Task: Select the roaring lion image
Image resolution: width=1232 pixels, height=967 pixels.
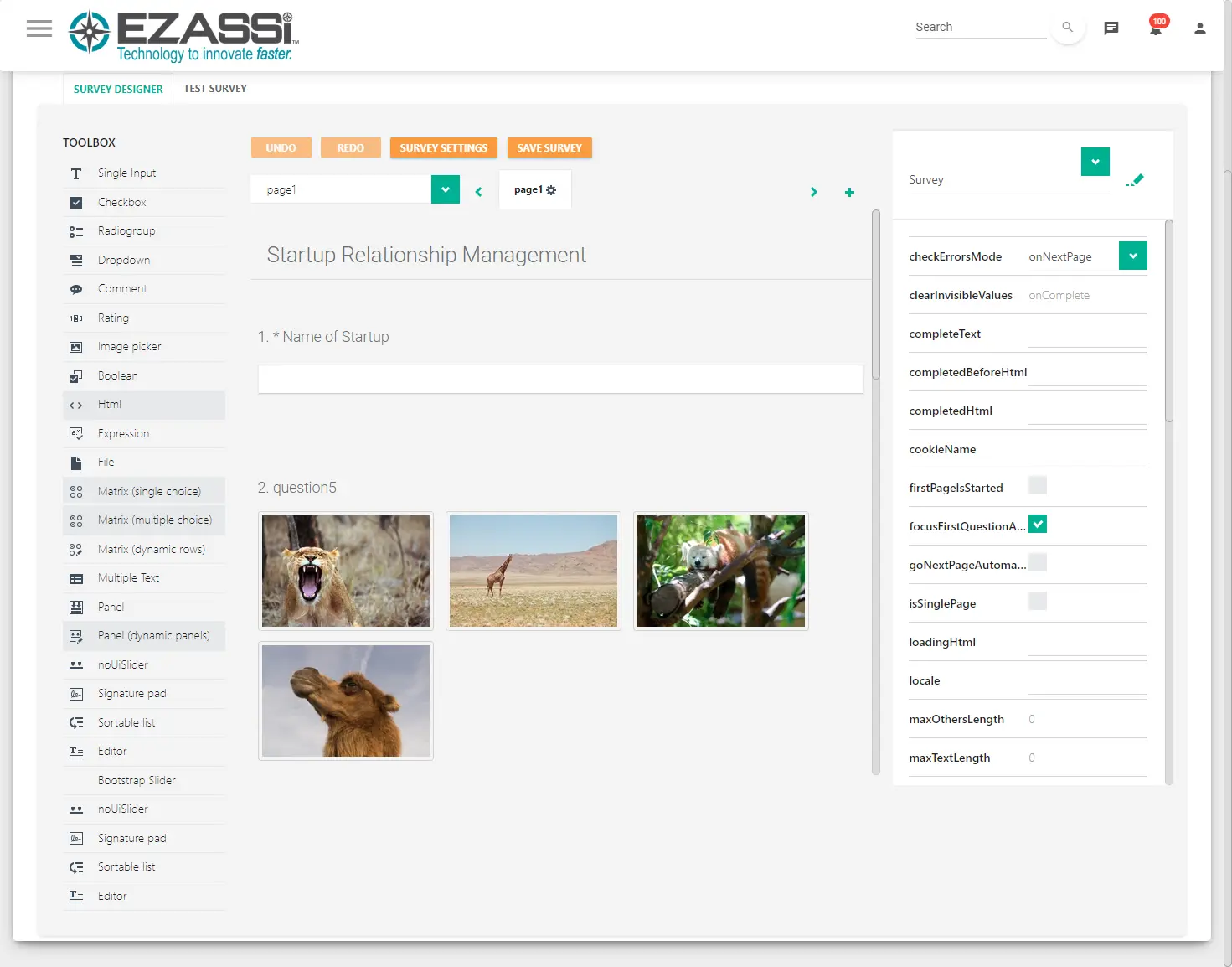Action: [x=346, y=571]
